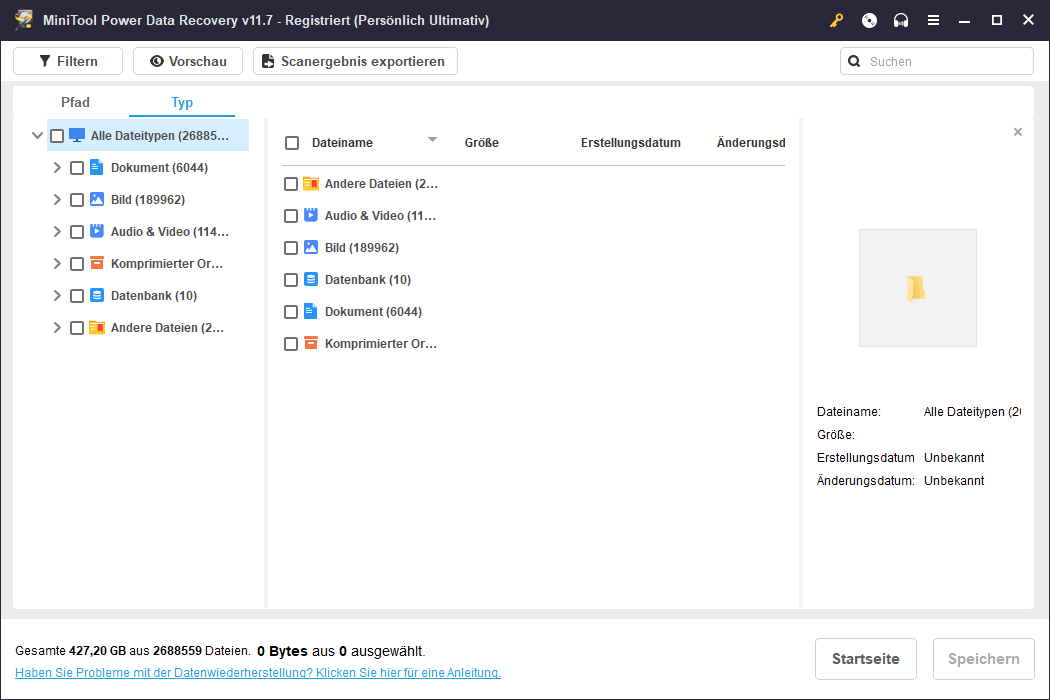Open the bootable media disc icon
Image resolution: width=1050 pixels, height=700 pixels.
point(869,20)
